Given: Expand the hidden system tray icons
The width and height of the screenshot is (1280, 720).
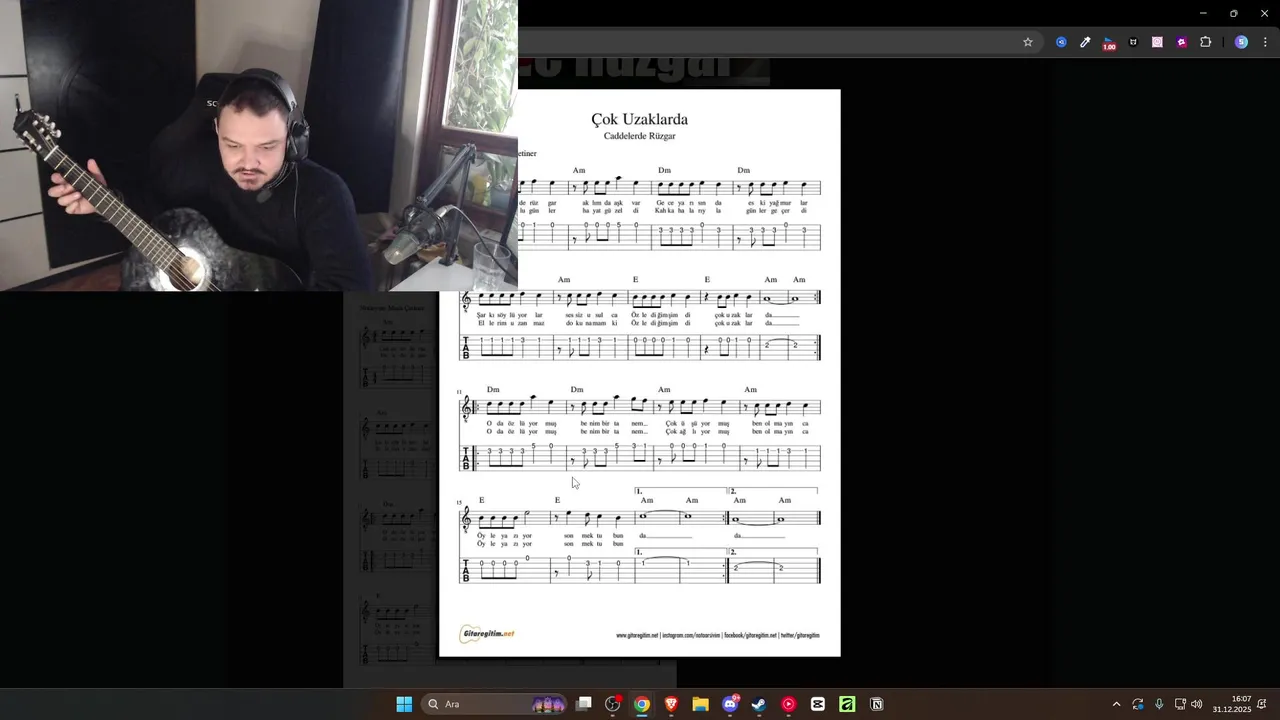Looking at the screenshot, I should tap(1116, 704).
